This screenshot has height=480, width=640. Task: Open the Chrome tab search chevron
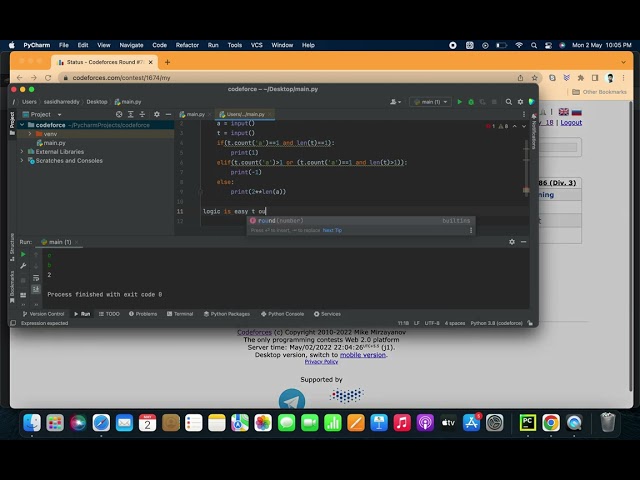623,62
